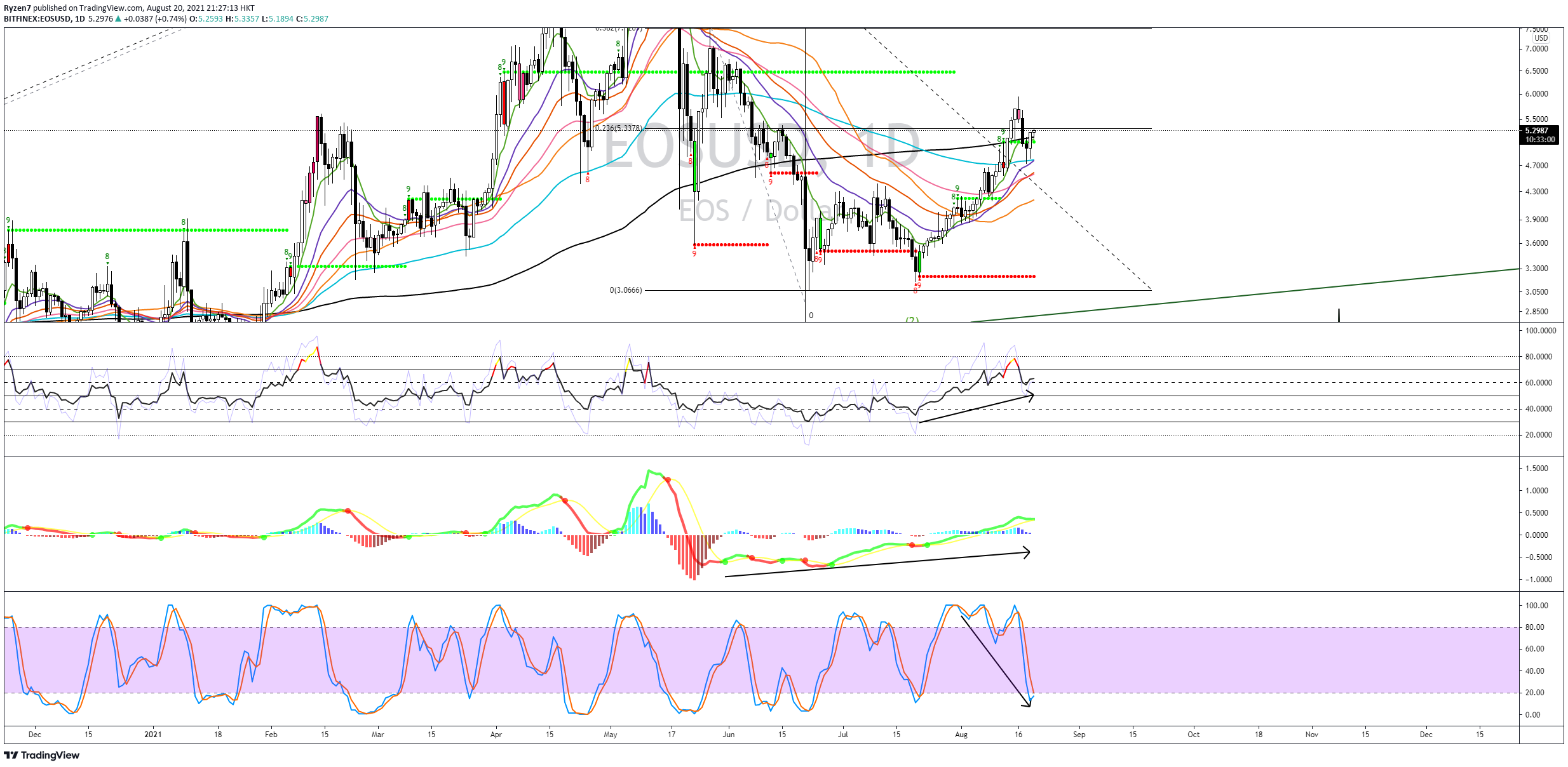Click the 1.5000 MACD axis label
Screen dimensions: 1568x767
pyautogui.click(x=1537, y=469)
